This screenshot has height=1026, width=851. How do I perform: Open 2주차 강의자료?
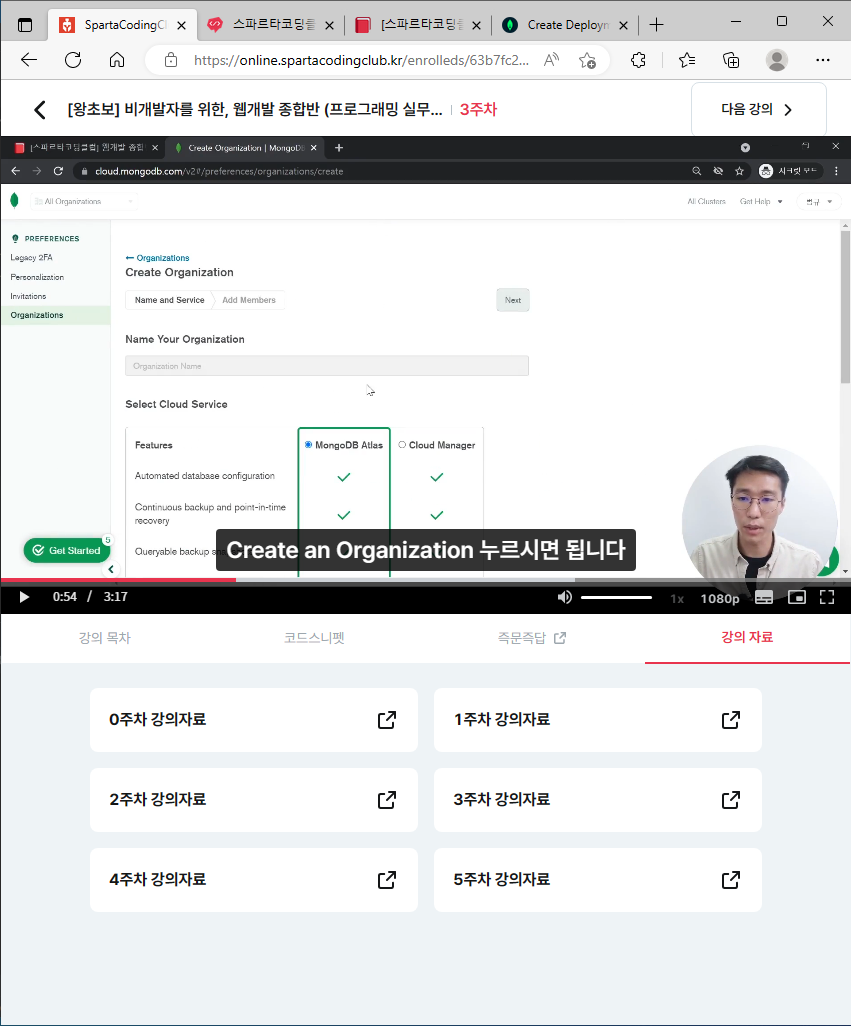254,800
